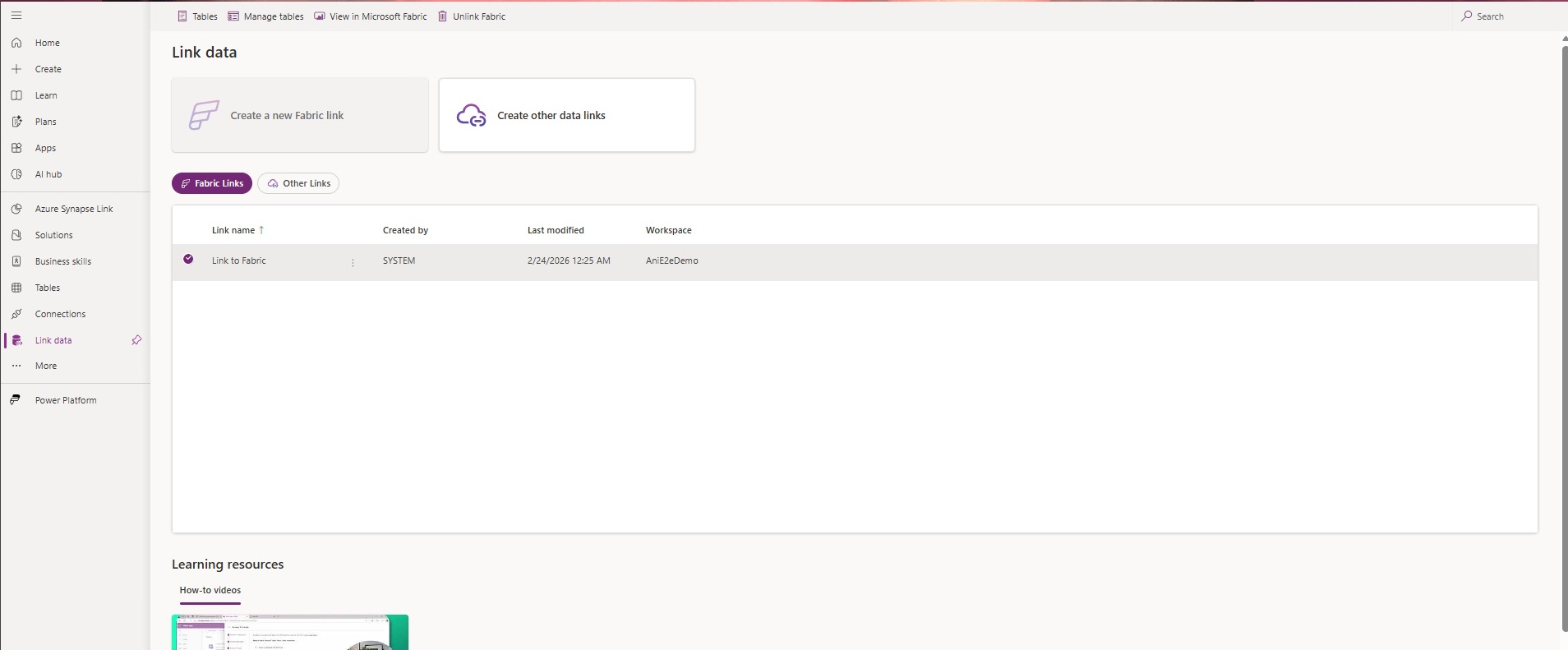Switch to the Other Links tab
The width and height of the screenshot is (1568, 650).
(x=298, y=183)
